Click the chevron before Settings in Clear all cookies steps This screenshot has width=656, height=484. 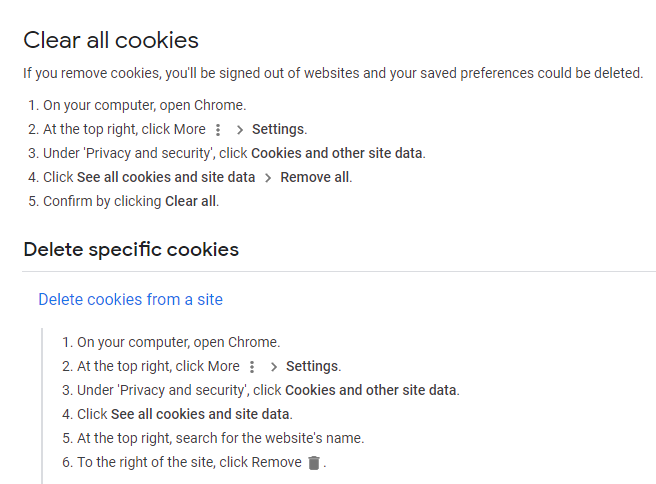tap(240, 130)
